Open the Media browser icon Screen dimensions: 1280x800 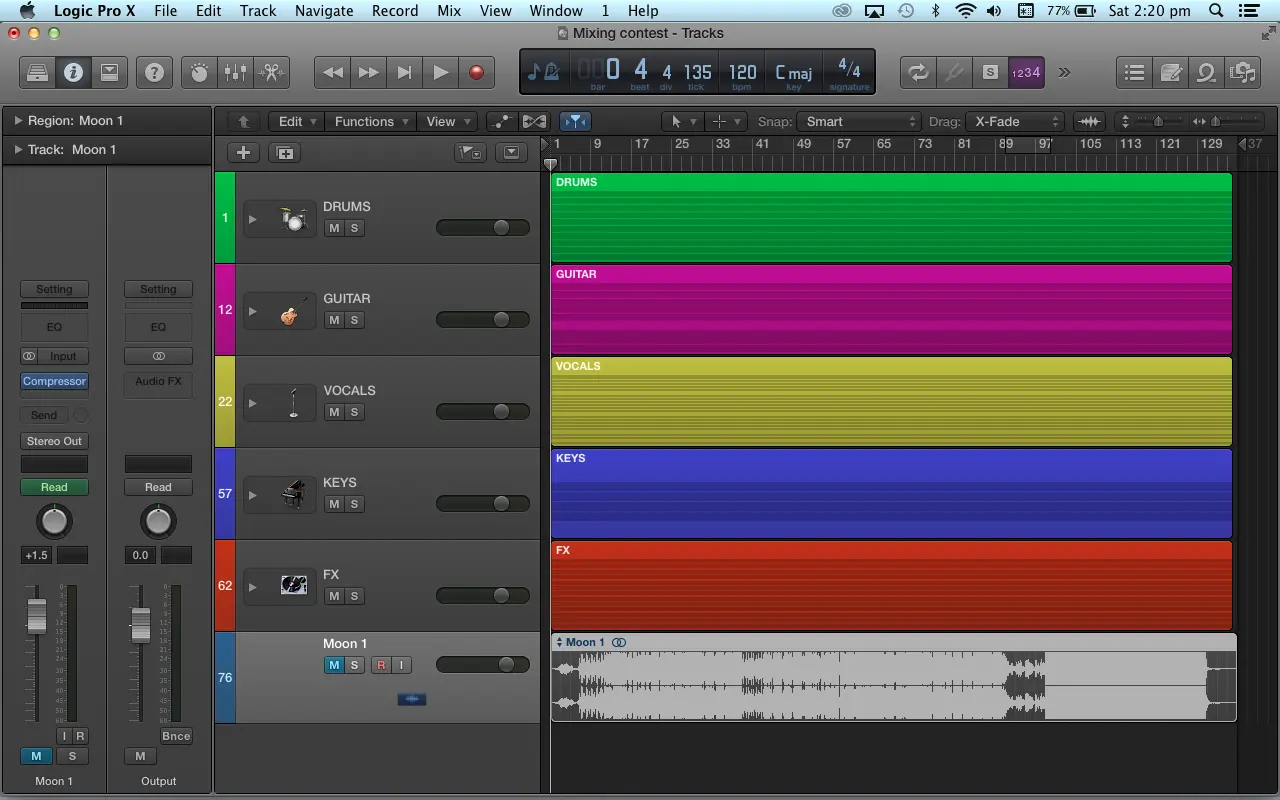[x=1242, y=72]
